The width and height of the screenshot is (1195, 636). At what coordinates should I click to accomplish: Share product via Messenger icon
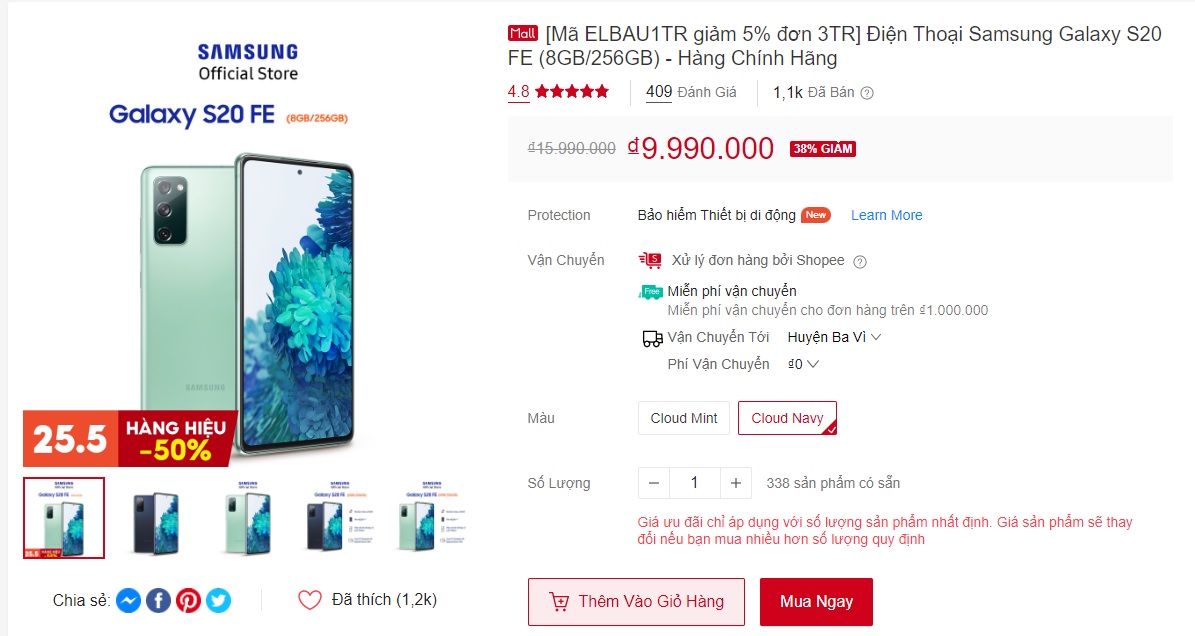coord(128,600)
